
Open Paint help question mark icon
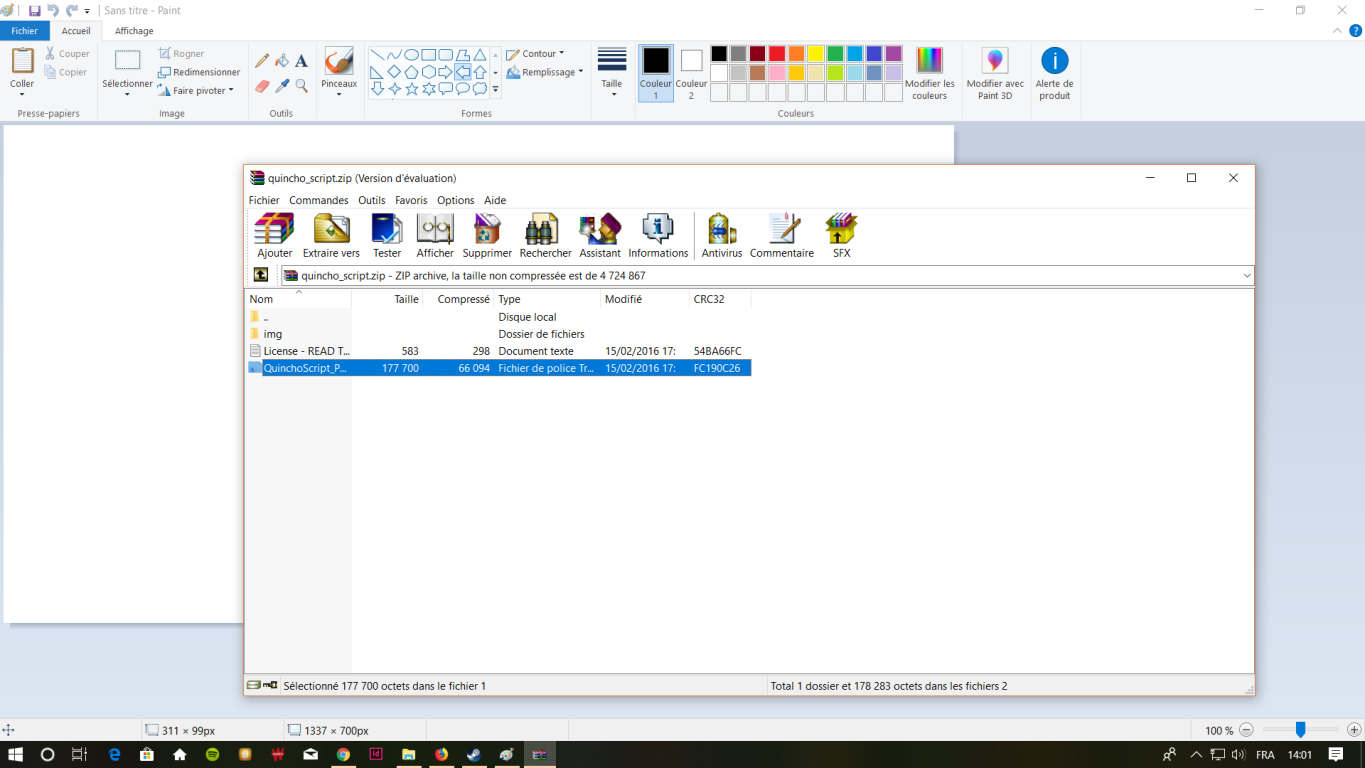click(1355, 31)
